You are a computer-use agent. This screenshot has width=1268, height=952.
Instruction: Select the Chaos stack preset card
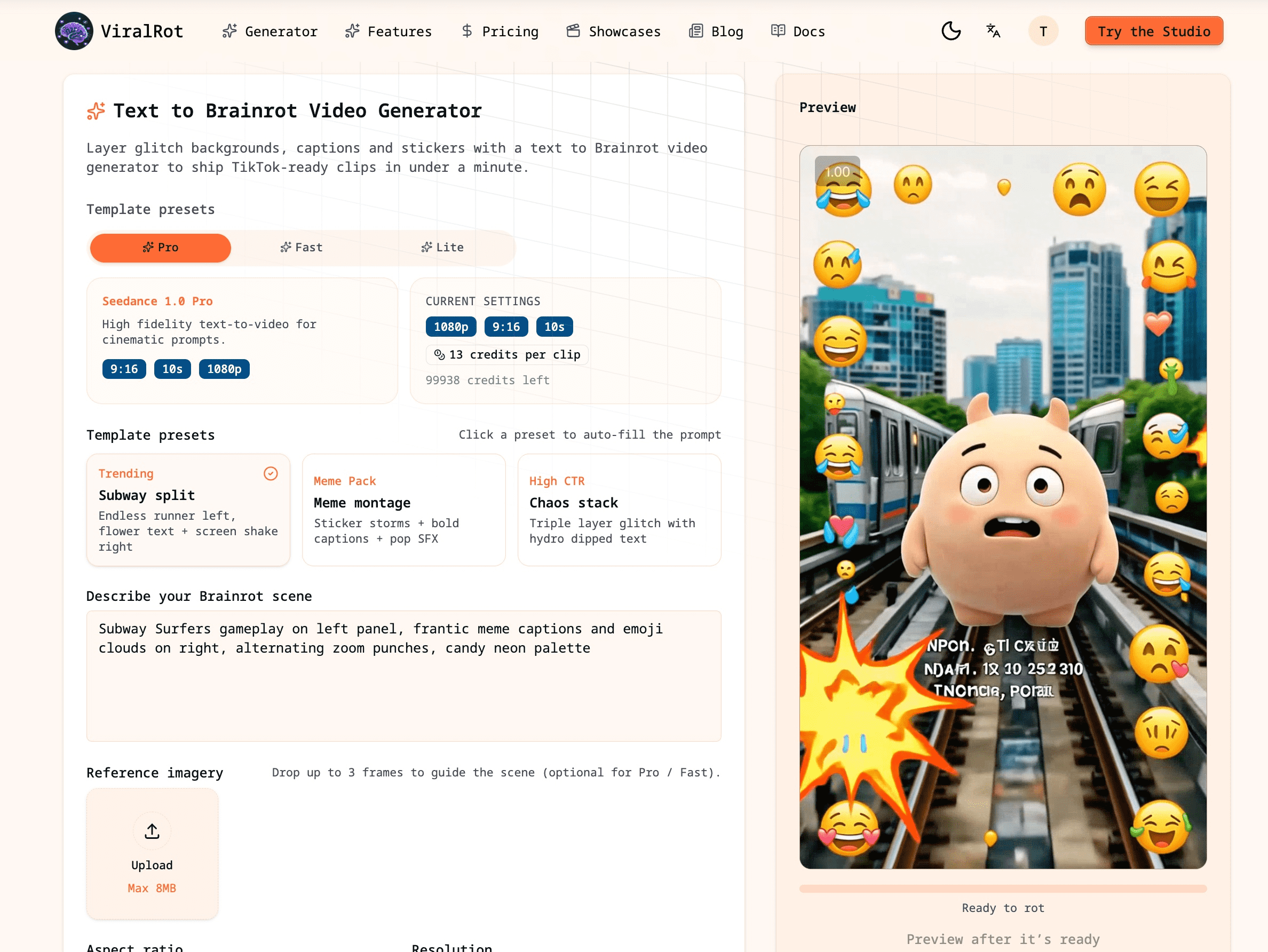pos(619,510)
